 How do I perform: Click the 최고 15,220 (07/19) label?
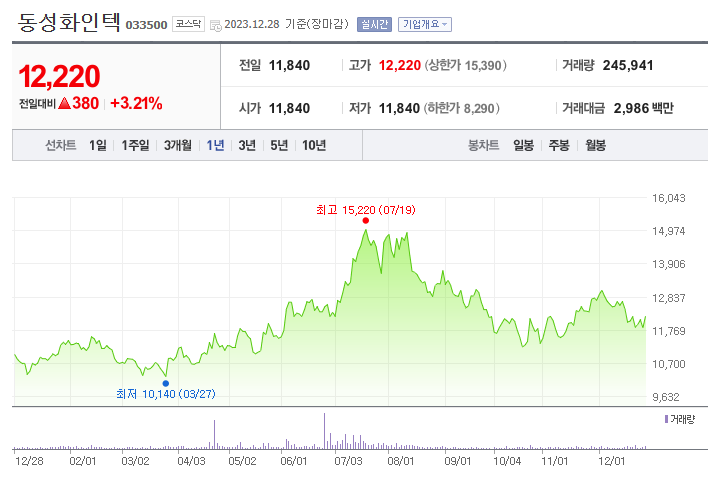click(x=366, y=210)
